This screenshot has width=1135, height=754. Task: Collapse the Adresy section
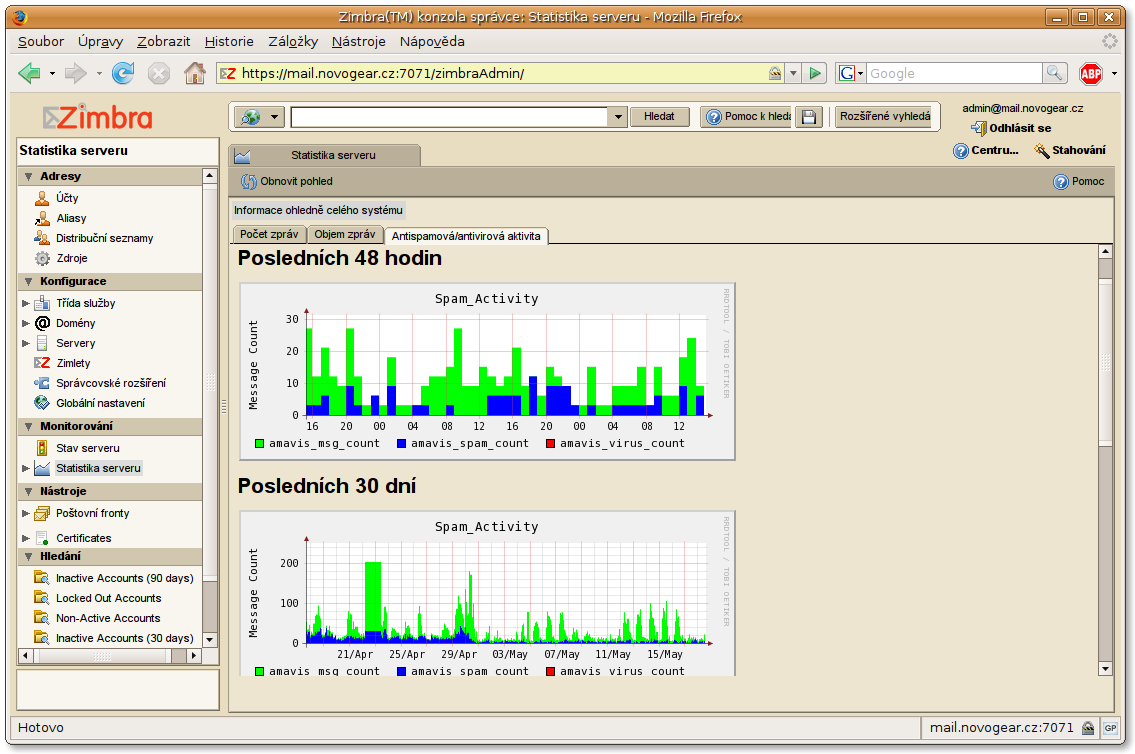[28, 177]
